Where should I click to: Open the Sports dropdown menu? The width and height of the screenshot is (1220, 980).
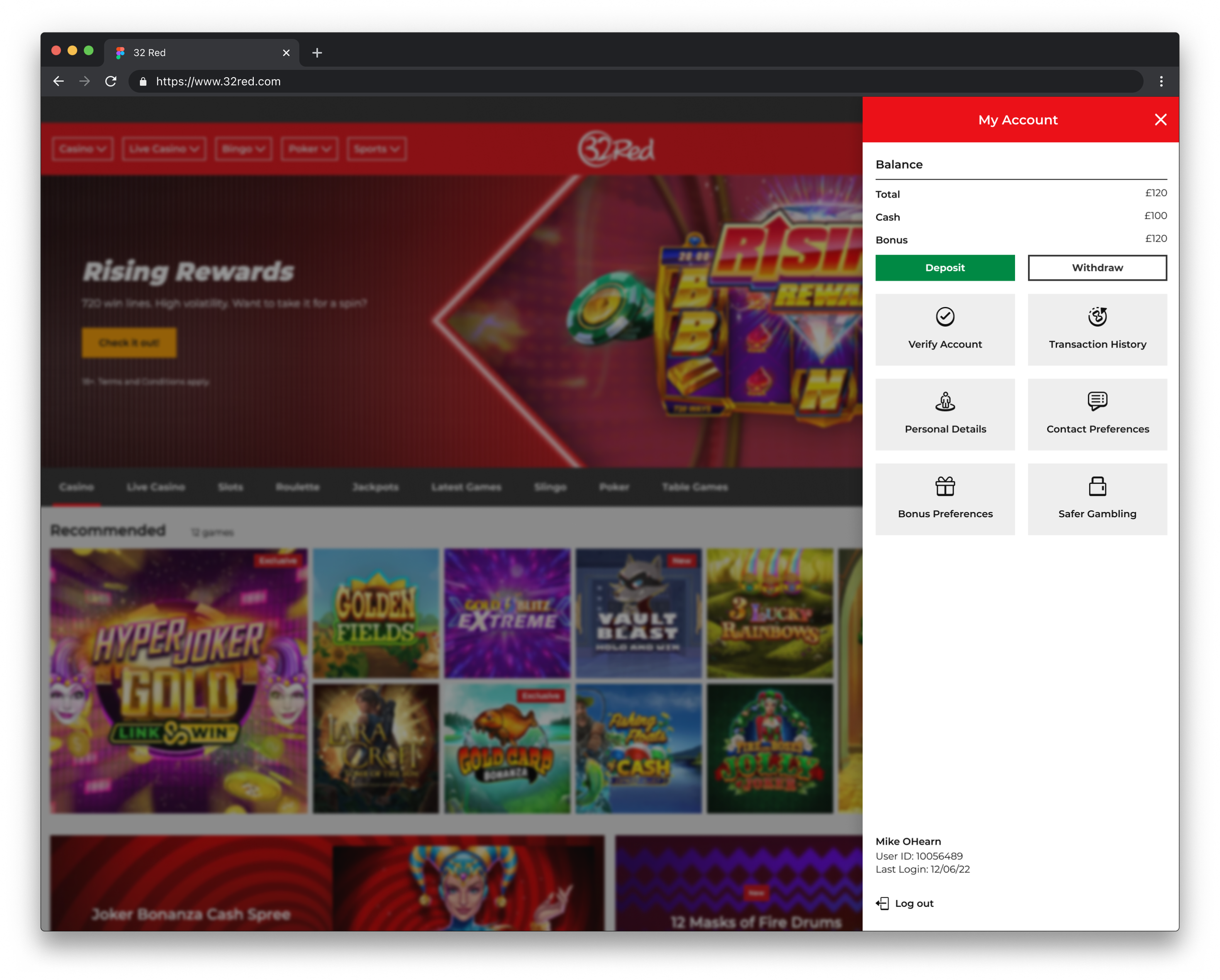pos(376,149)
